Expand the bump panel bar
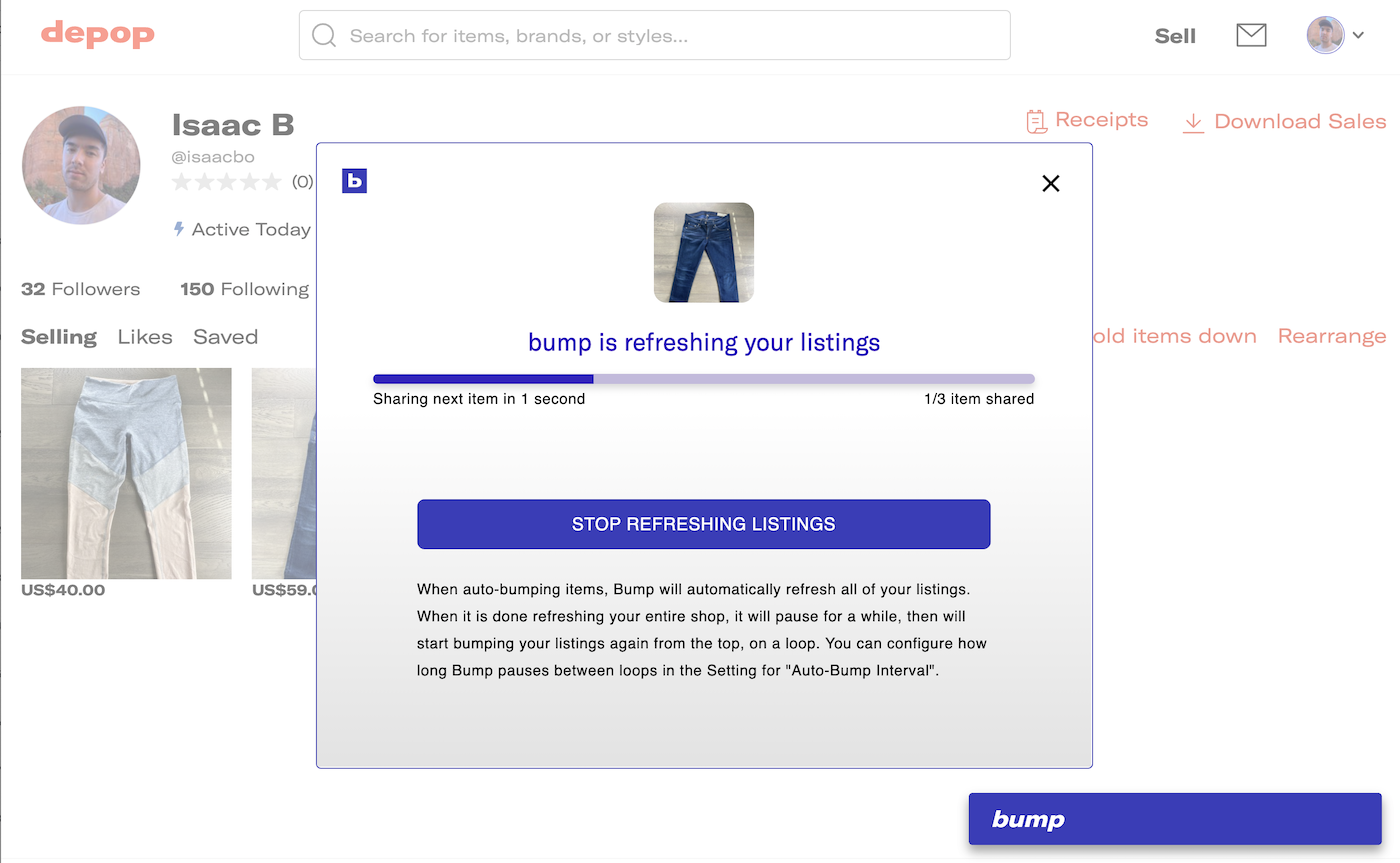 (x=1174, y=819)
